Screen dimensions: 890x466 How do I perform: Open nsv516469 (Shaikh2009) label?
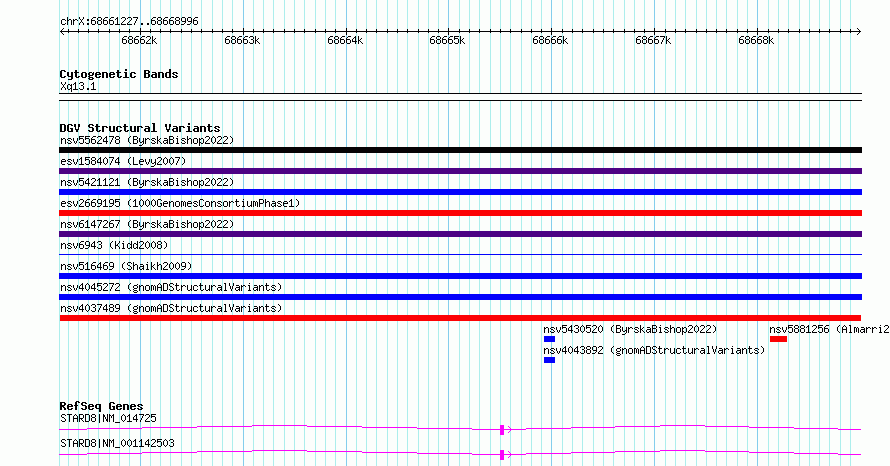point(126,266)
